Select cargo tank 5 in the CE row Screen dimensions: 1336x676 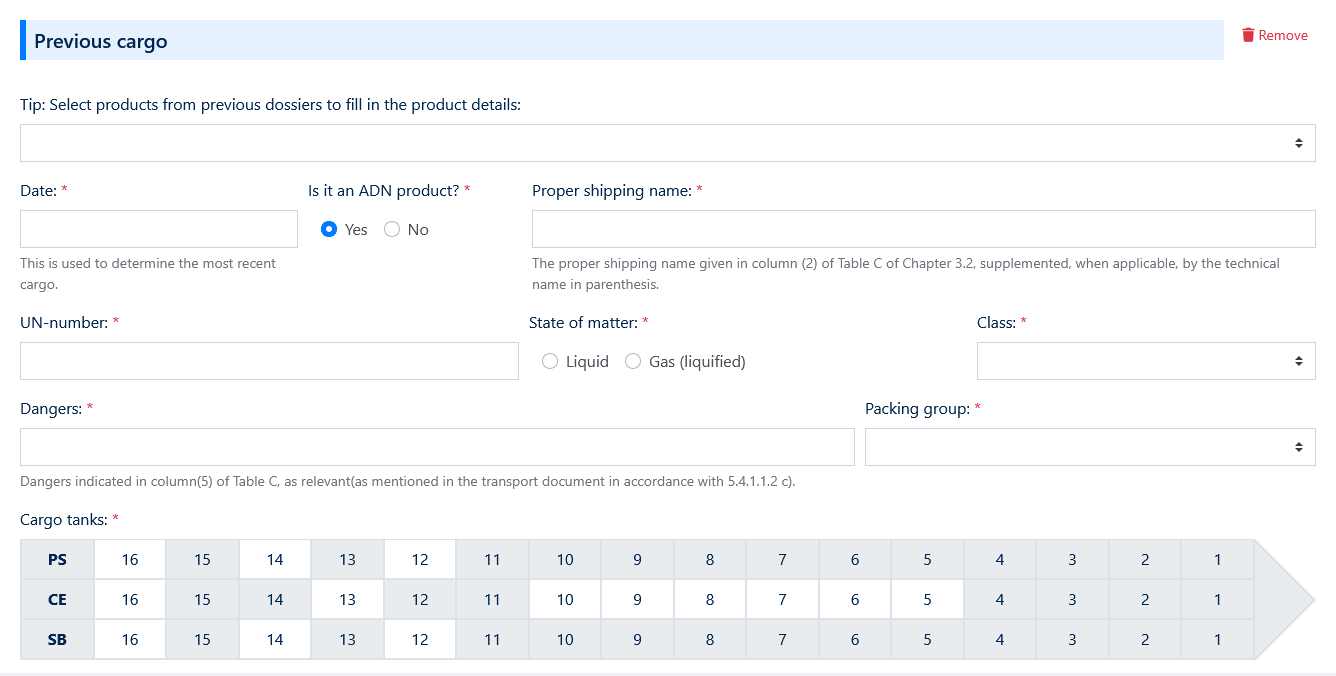[x=927, y=599]
